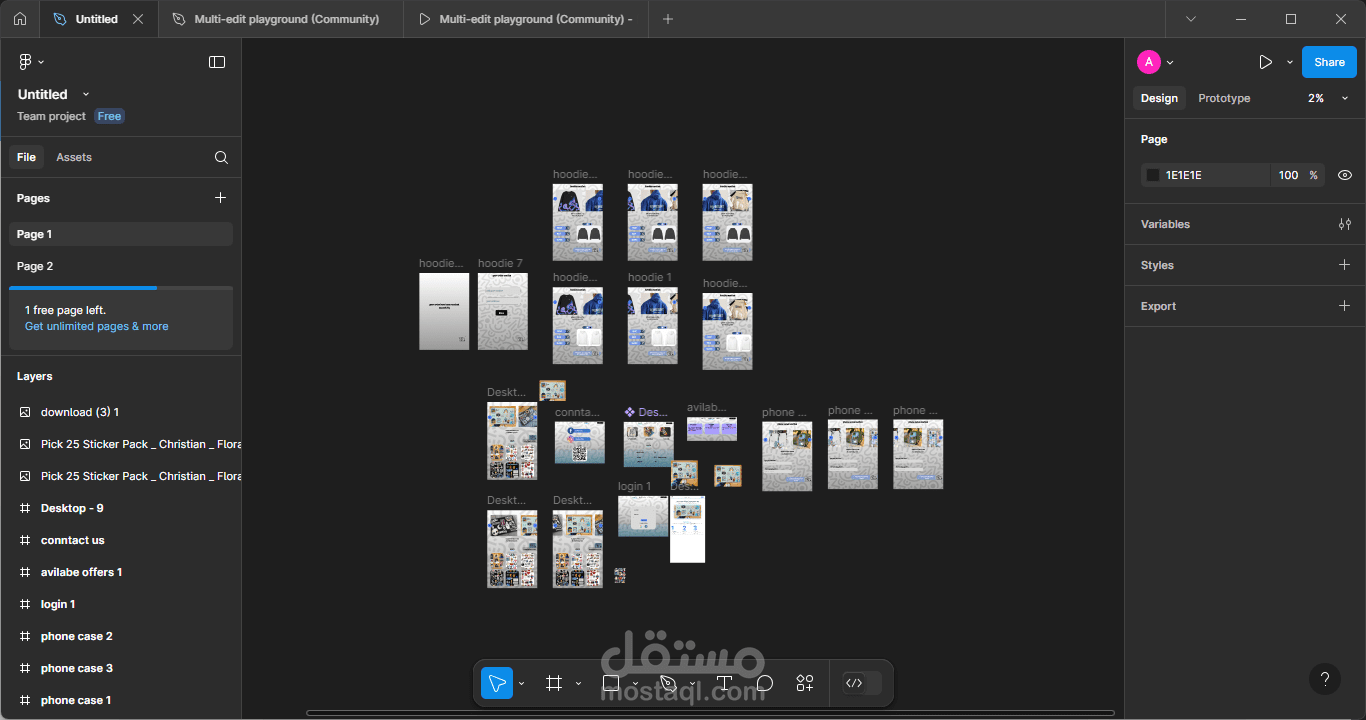Add a new tab with plus
The image size is (1366, 720).
click(x=668, y=19)
